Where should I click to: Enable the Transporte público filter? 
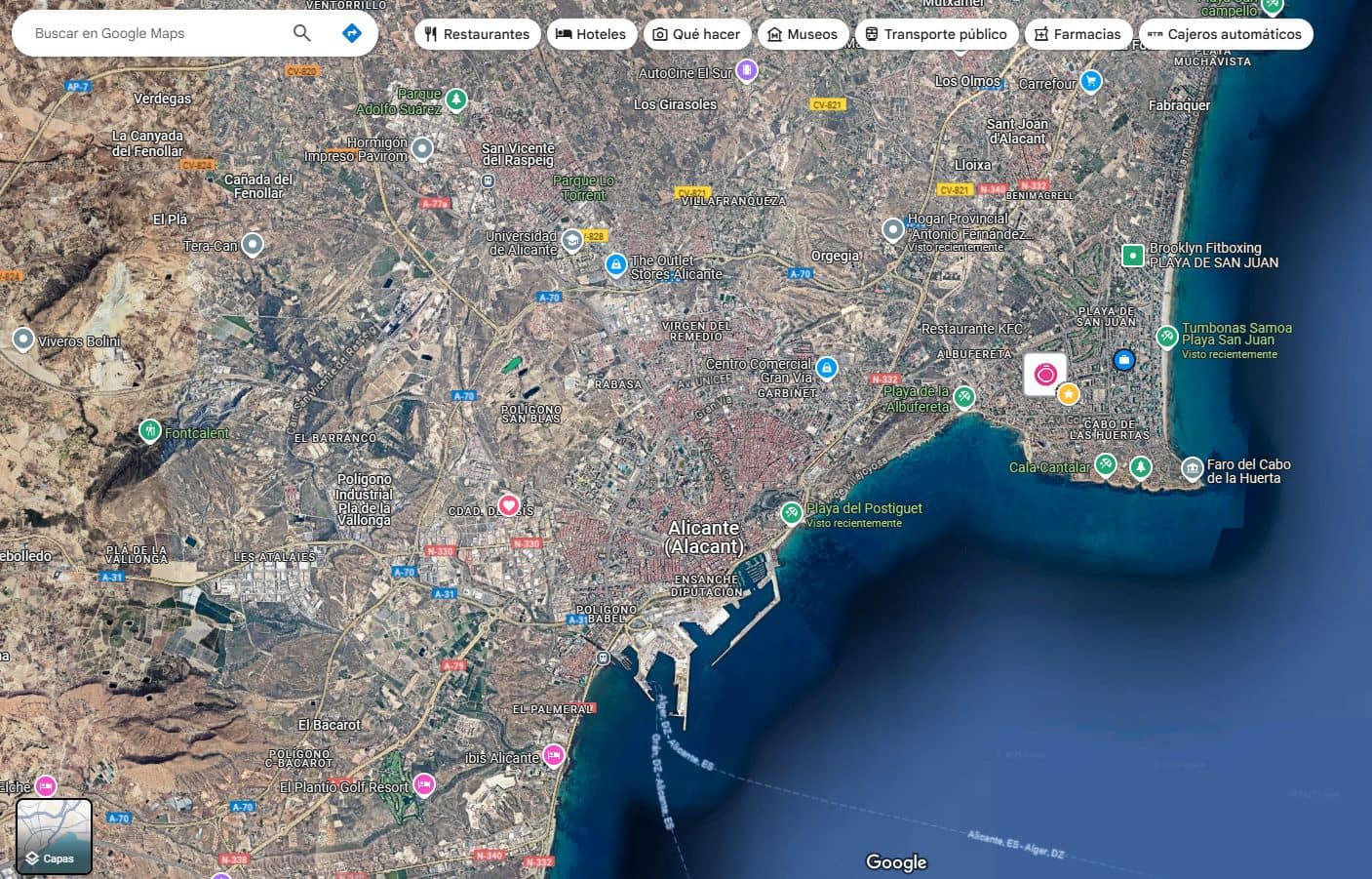click(936, 33)
